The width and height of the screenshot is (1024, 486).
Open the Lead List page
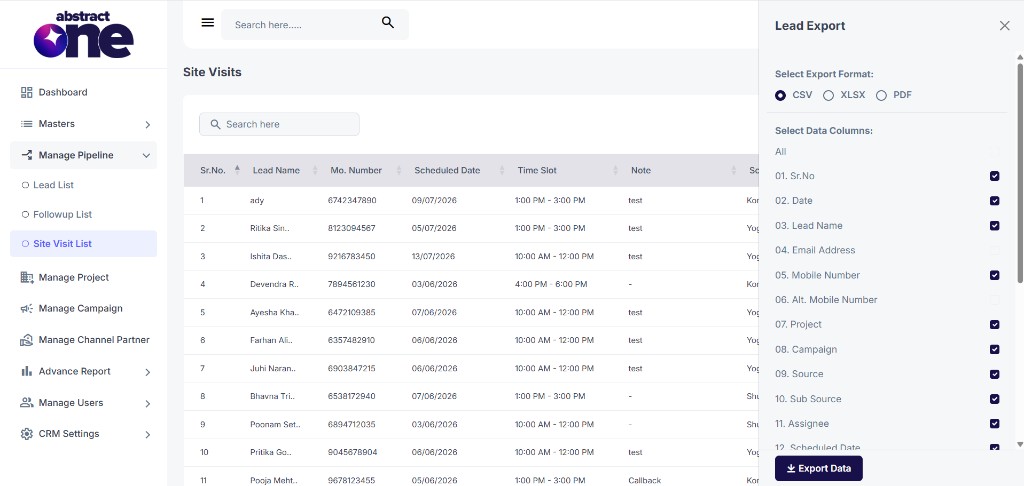(54, 185)
